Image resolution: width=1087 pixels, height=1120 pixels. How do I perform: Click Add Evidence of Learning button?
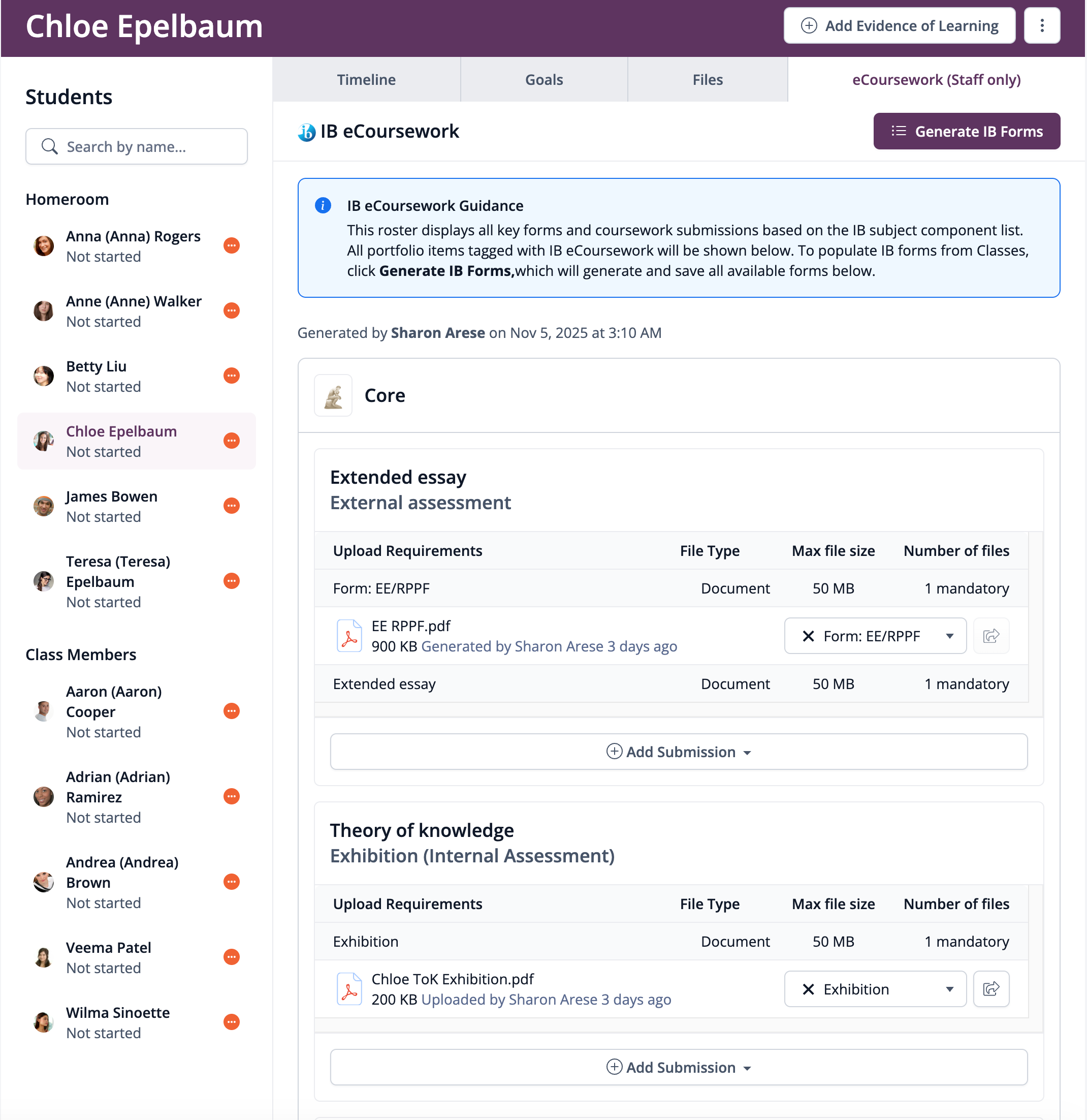pyautogui.click(x=899, y=26)
